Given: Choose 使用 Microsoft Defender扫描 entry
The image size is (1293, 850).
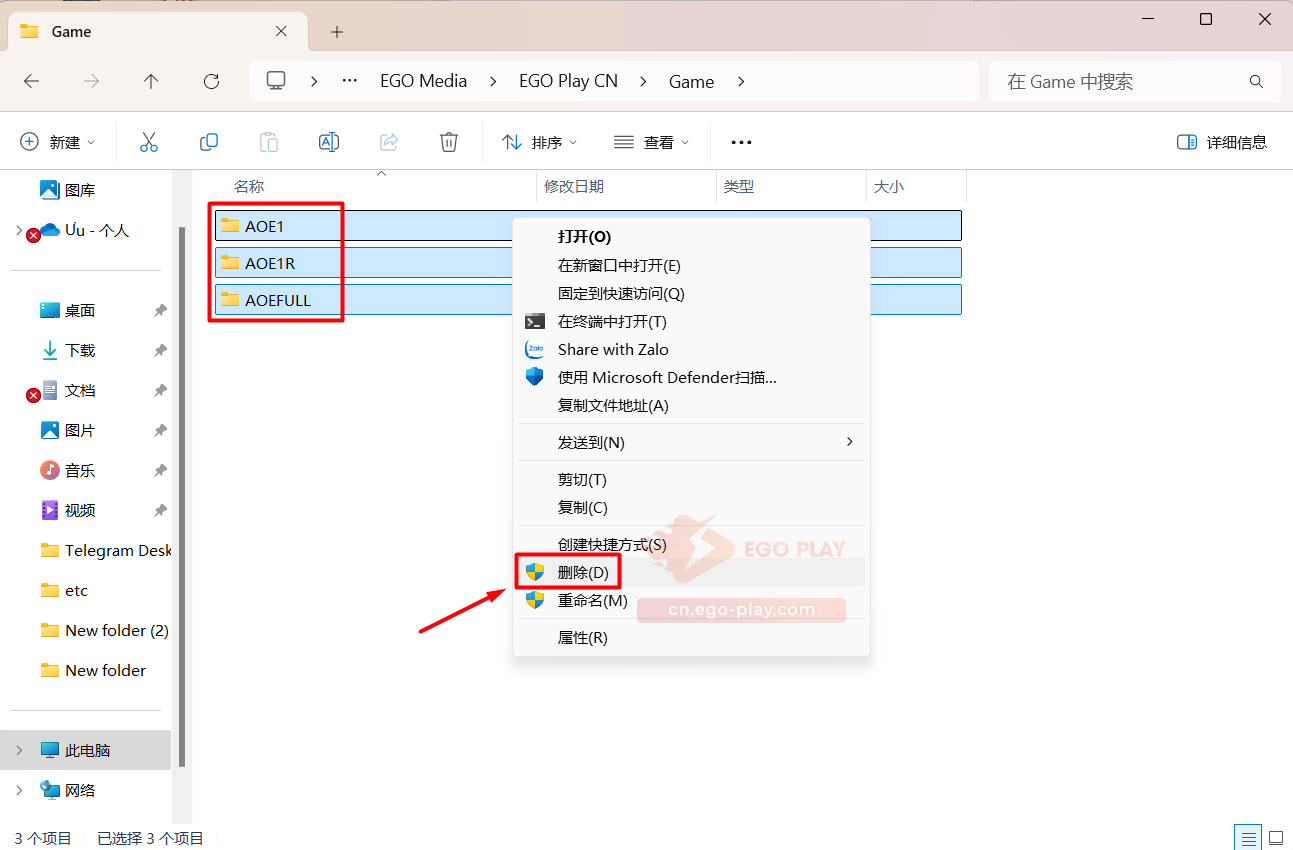Looking at the screenshot, I should pos(690,377).
